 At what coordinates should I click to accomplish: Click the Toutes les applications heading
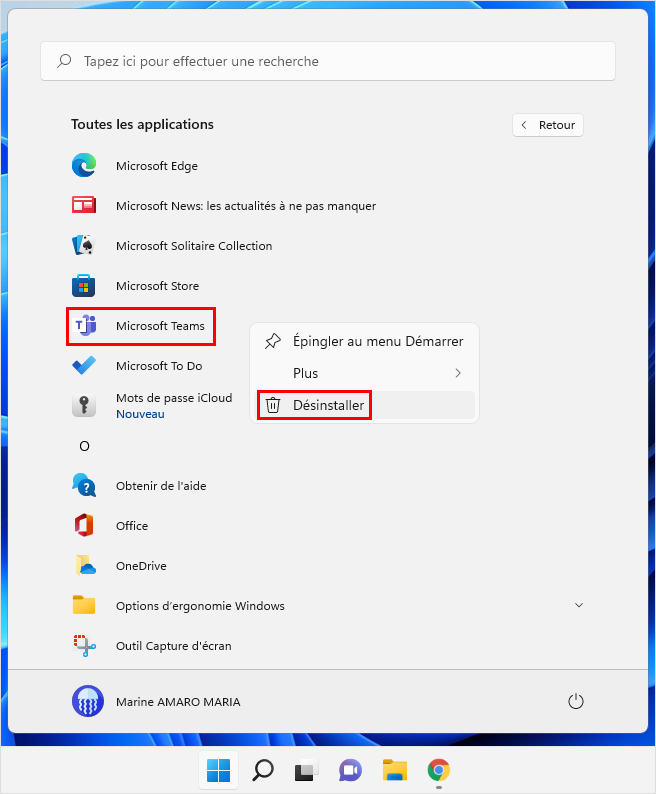[142, 124]
